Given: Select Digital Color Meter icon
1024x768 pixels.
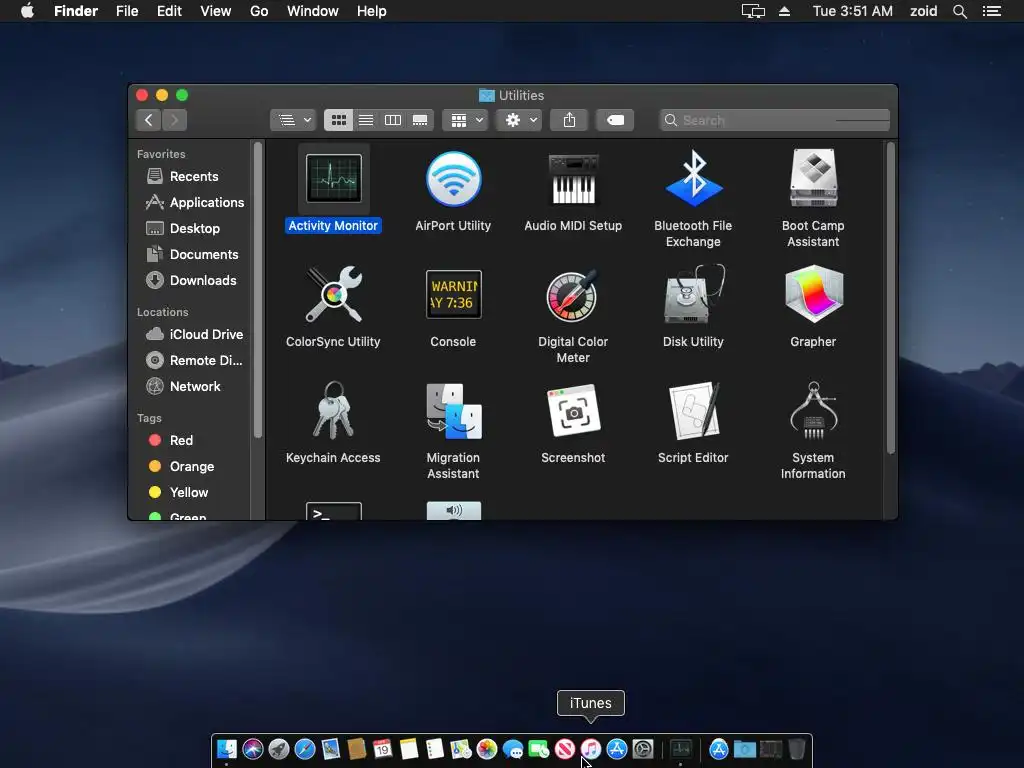Looking at the screenshot, I should pyautogui.click(x=573, y=295).
